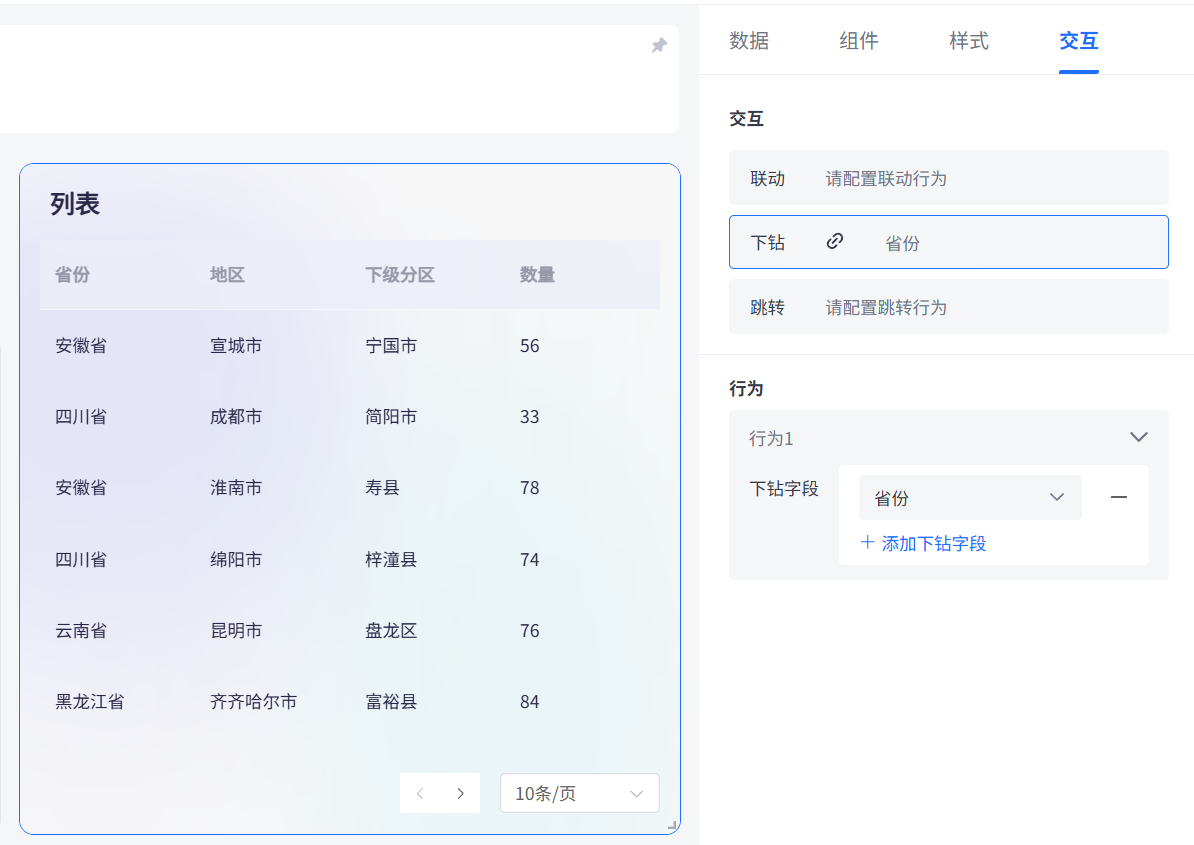
Task: Remove drill field with the minus icon
Action: [1119, 497]
